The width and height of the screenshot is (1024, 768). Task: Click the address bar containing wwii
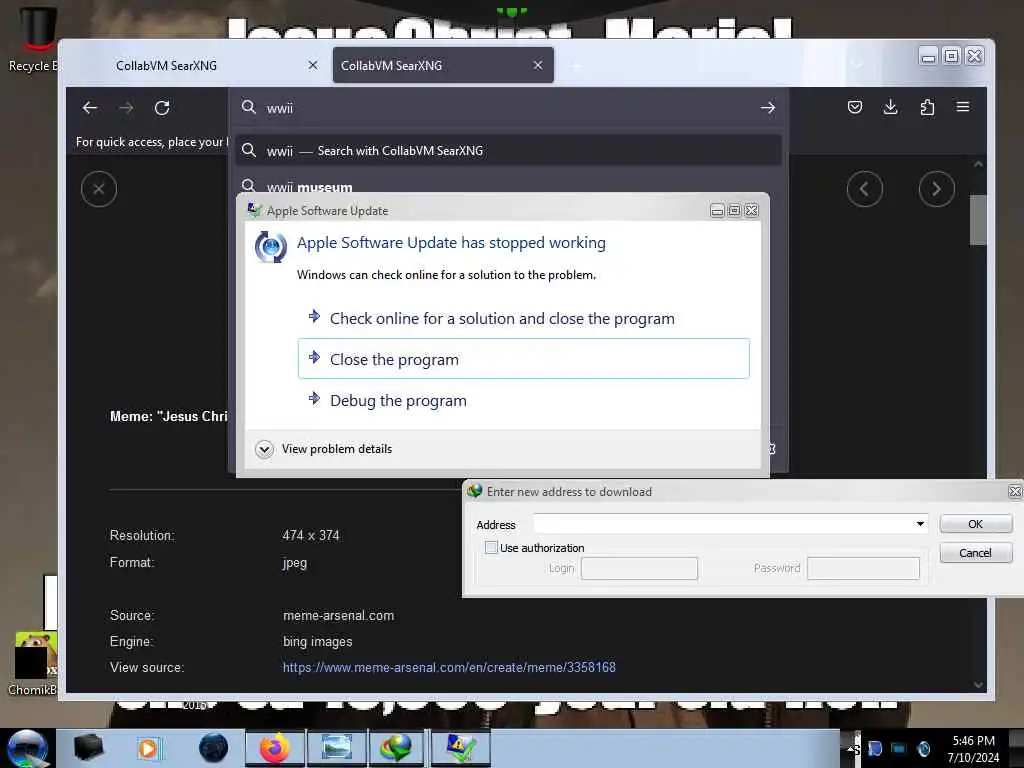click(508, 108)
